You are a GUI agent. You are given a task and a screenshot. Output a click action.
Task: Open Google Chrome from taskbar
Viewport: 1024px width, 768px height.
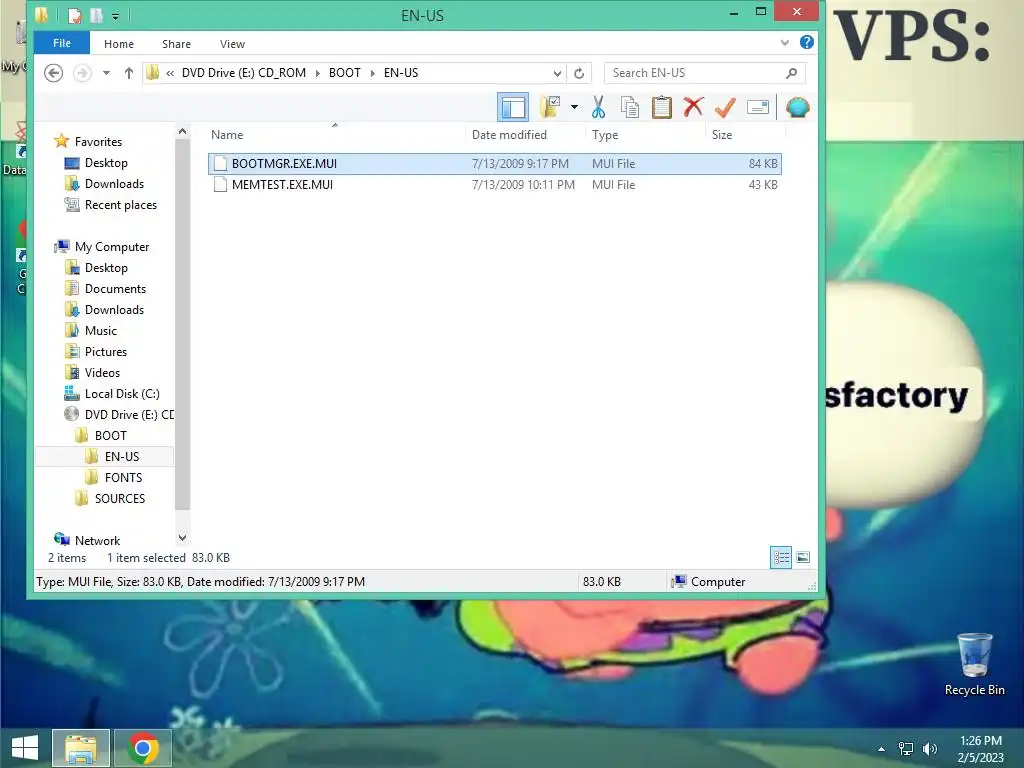pyautogui.click(x=143, y=748)
